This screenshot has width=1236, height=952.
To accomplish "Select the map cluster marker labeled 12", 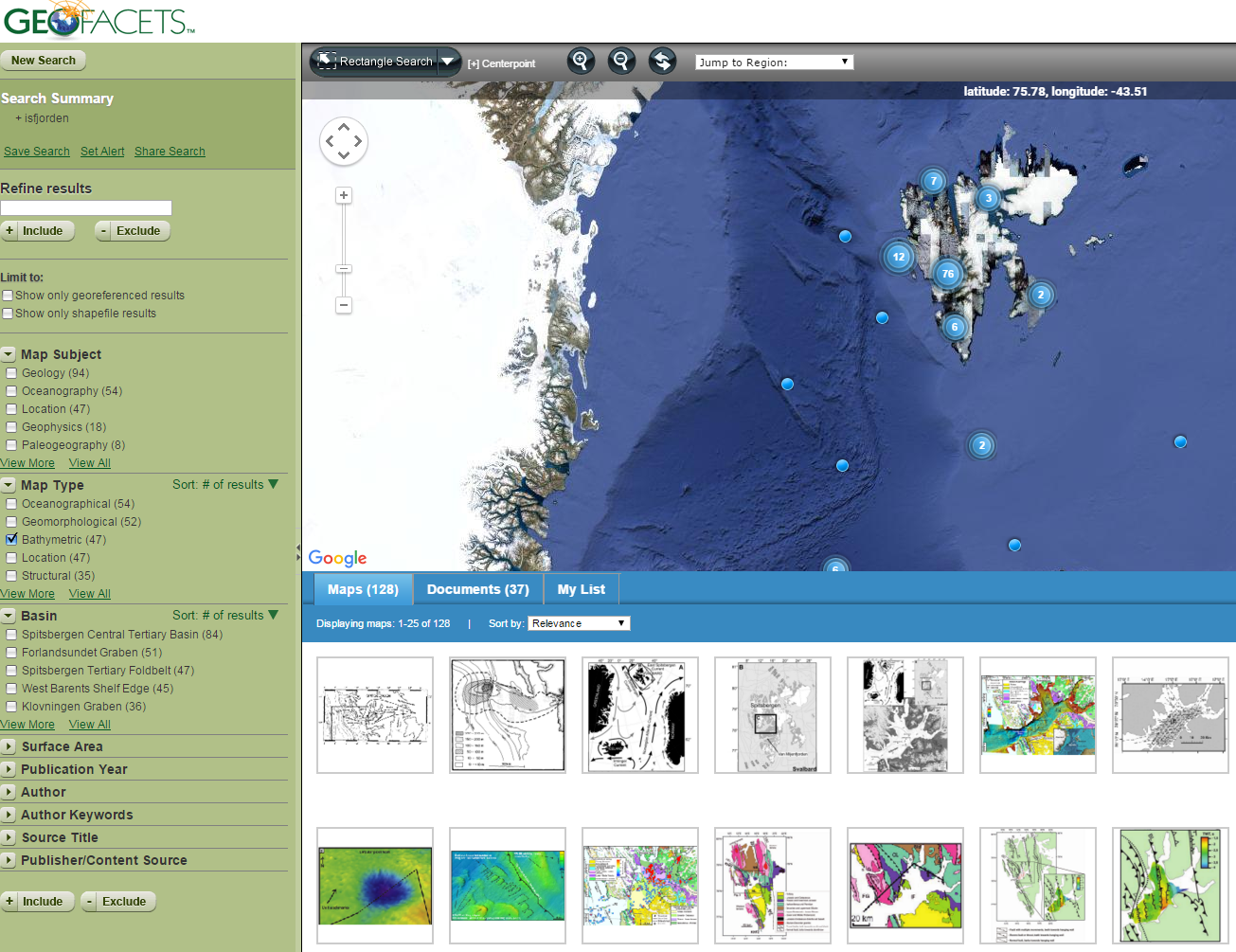I will (898, 257).
